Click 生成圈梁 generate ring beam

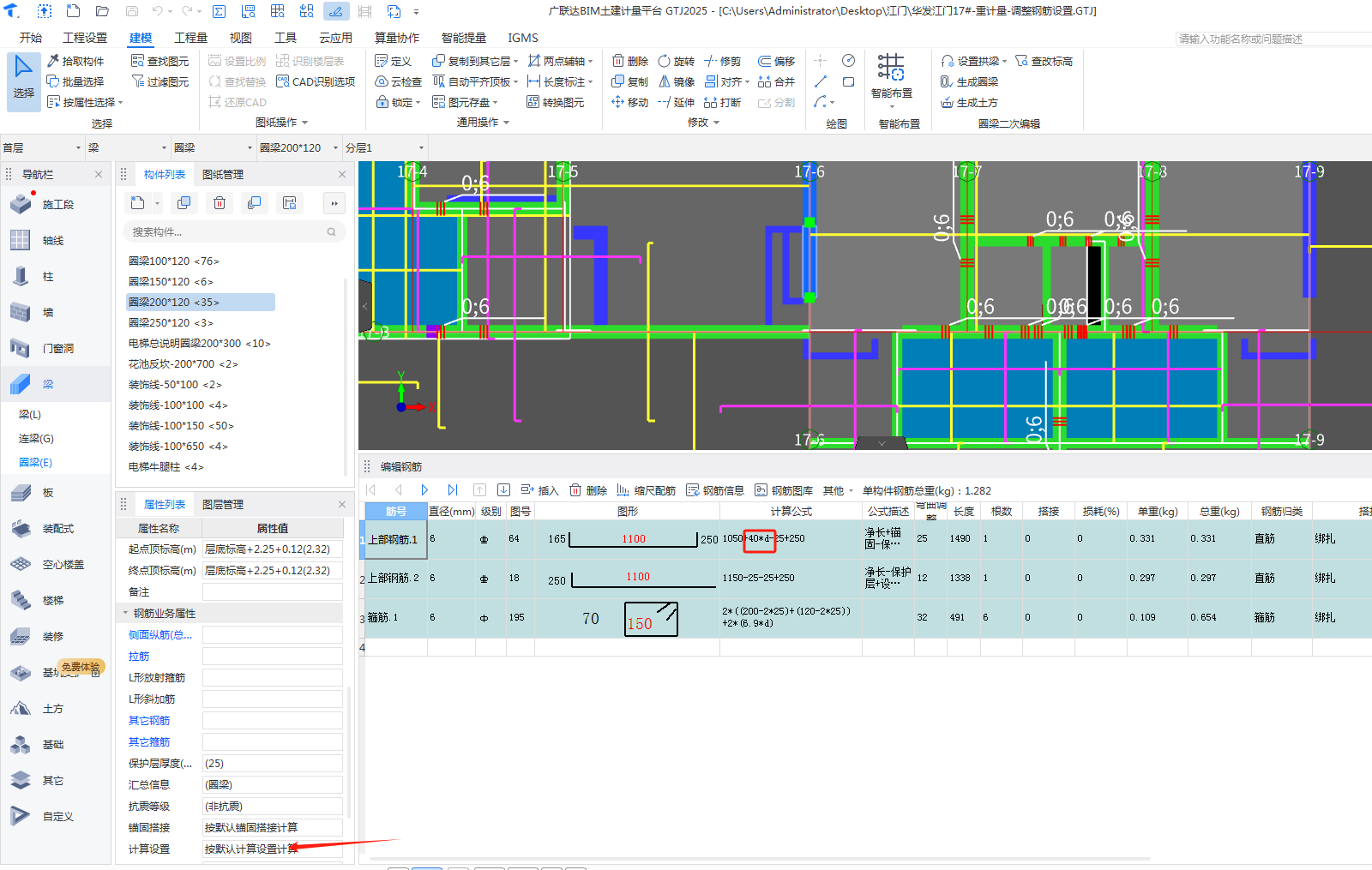pos(970,81)
